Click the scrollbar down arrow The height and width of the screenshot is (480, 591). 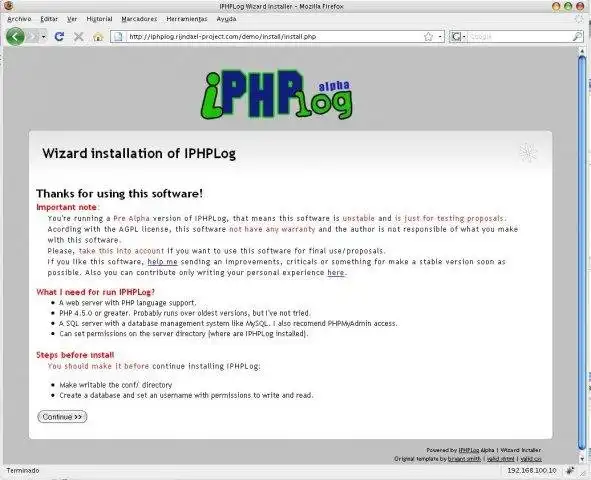pyautogui.click(x=582, y=459)
